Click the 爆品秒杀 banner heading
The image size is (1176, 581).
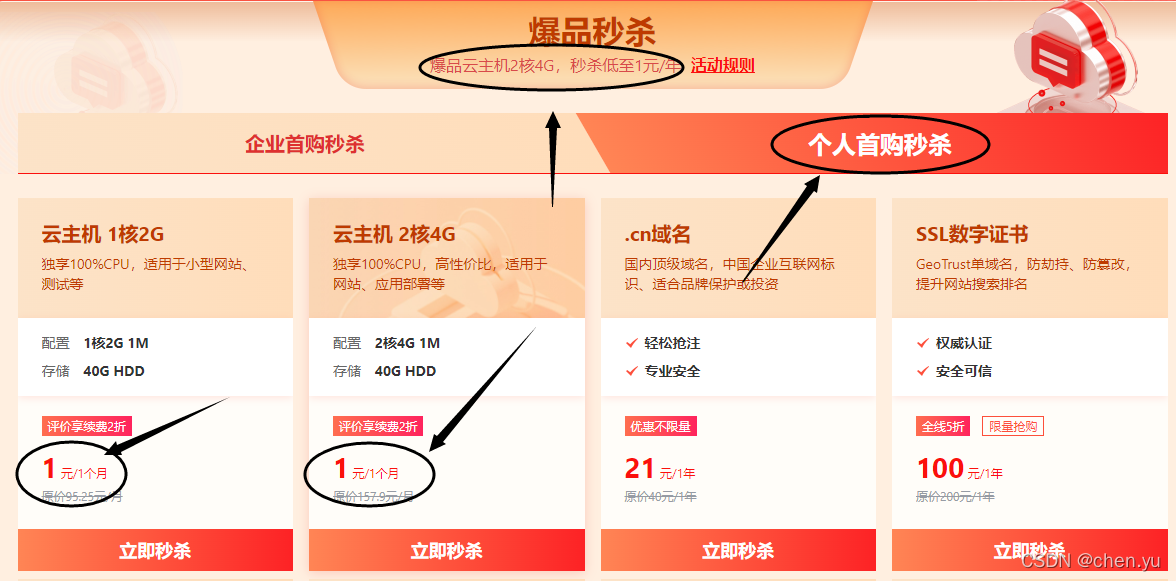coord(592,32)
